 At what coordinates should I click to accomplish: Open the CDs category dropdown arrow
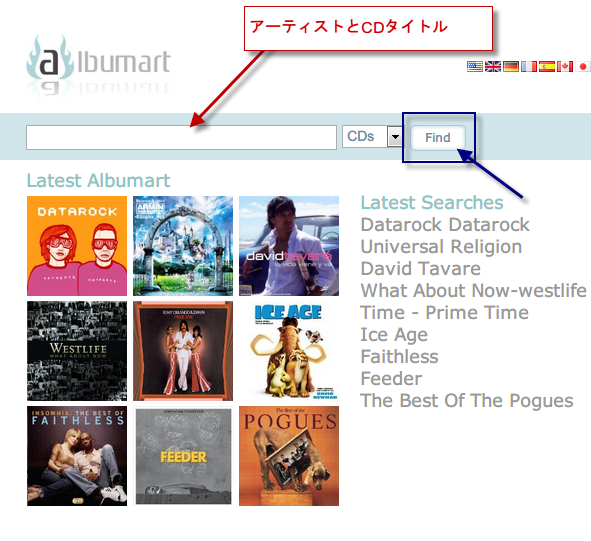pyautogui.click(x=395, y=136)
